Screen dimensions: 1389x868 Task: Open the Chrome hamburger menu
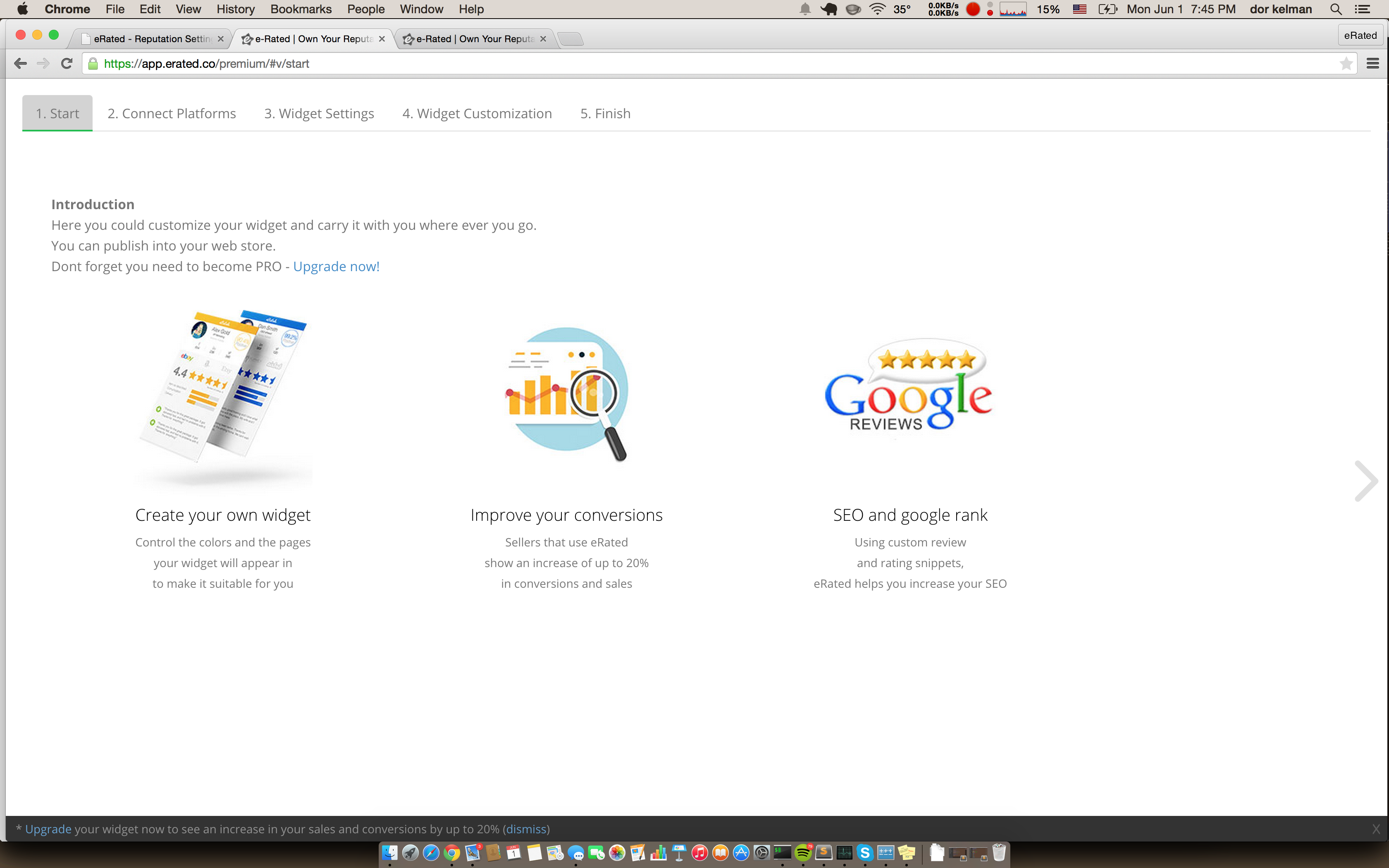1372,64
